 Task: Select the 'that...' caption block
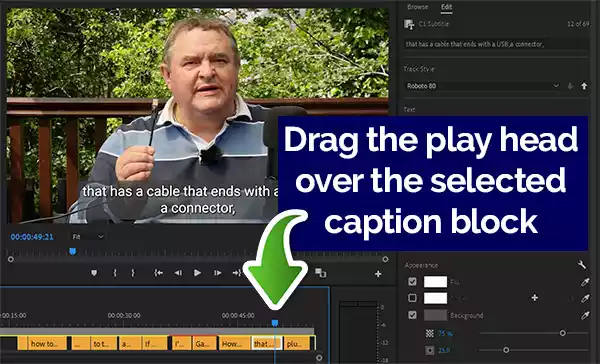point(267,343)
